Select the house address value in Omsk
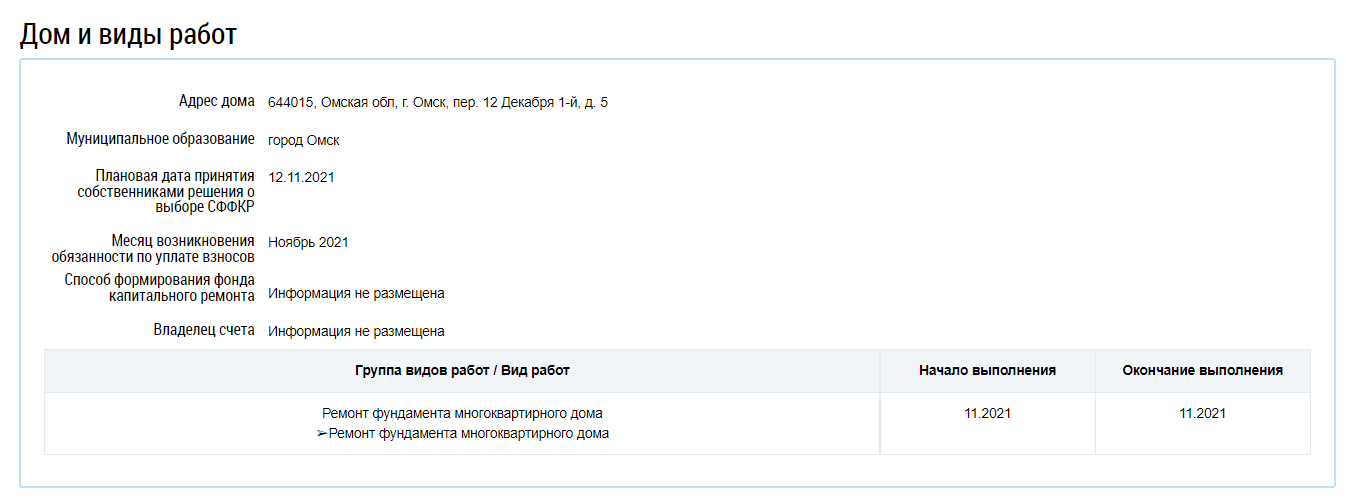The image size is (1346, 502). pyautogui.click(x=438, y=102)
